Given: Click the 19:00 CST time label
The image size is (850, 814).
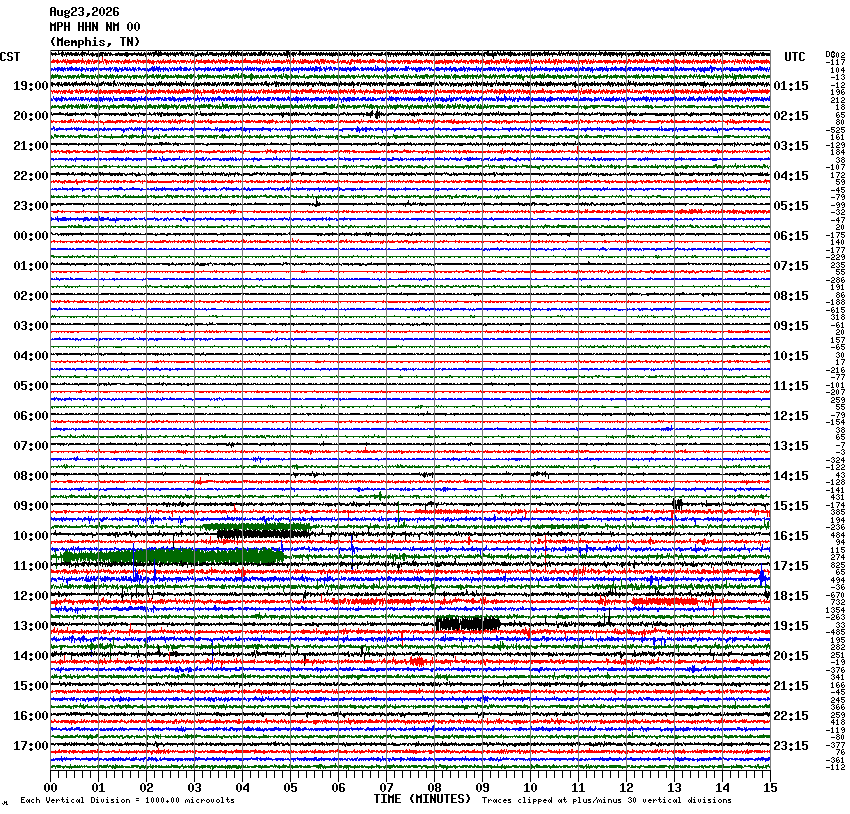Looking at the screenshot, I should 30,86.
